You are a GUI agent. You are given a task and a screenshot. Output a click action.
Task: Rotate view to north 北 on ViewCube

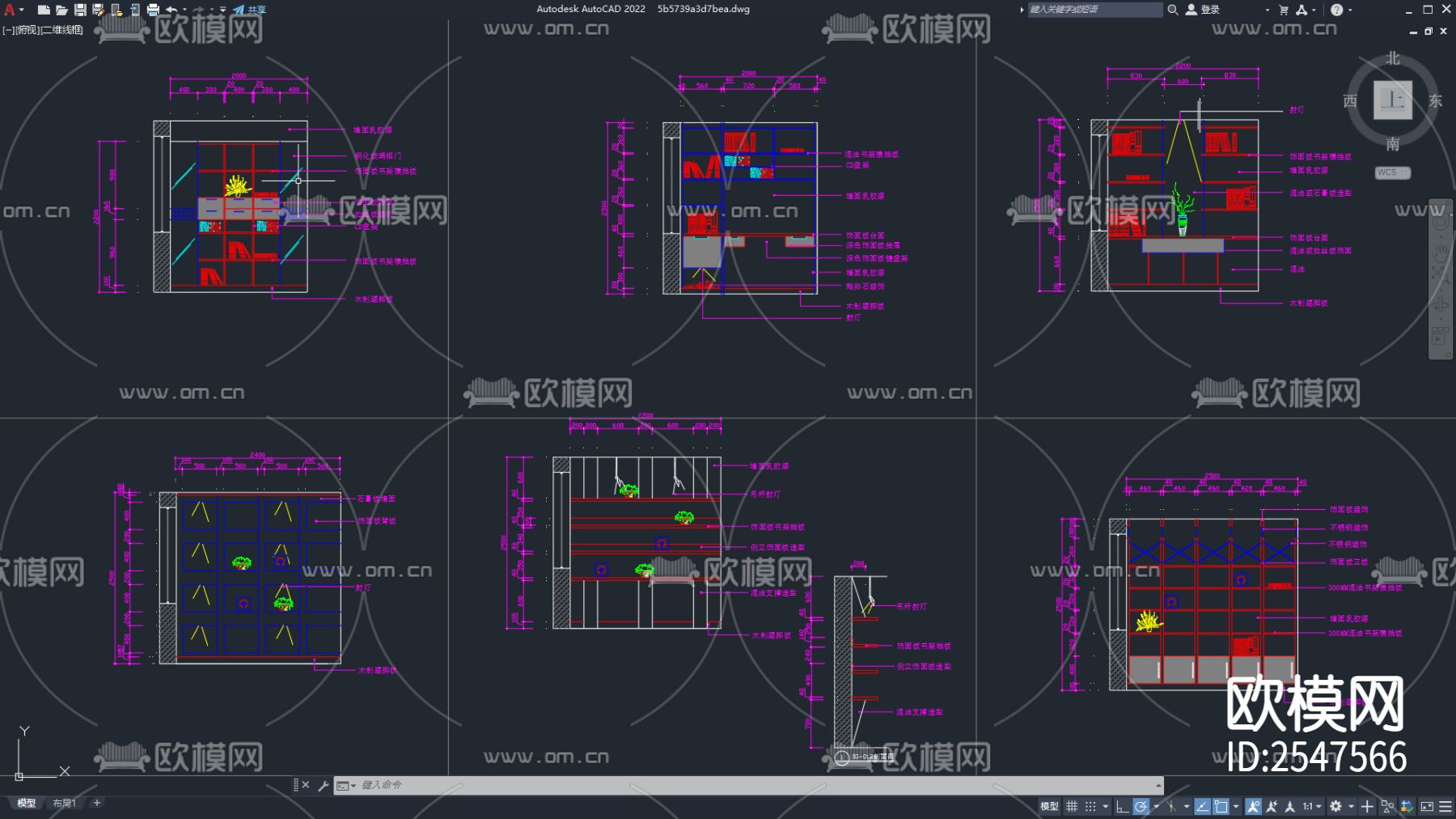[1393, 58]
